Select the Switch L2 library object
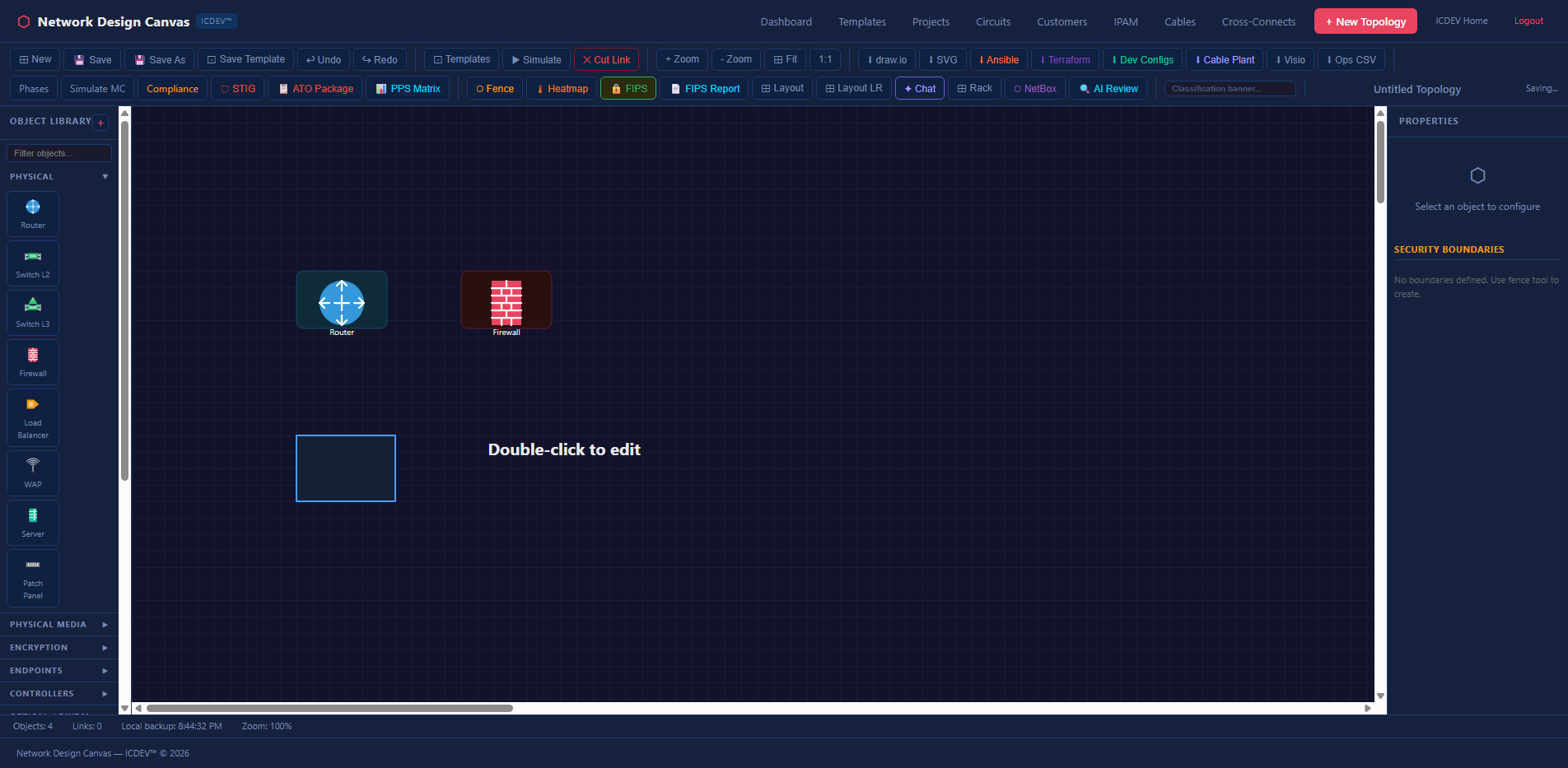The height and width of the screenshot is (768, 1568). pos(33,263)
